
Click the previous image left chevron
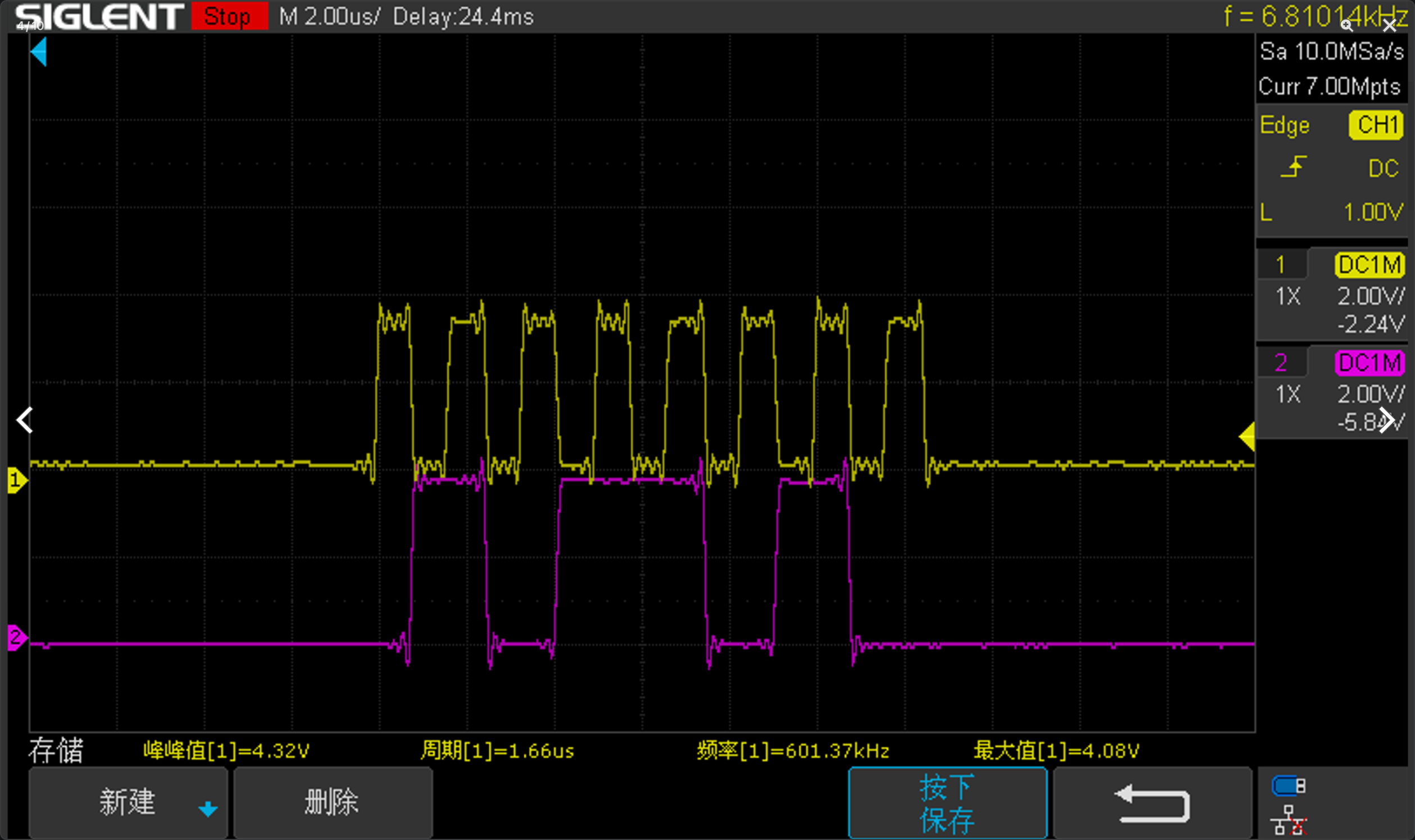click(x=24, y=420)
